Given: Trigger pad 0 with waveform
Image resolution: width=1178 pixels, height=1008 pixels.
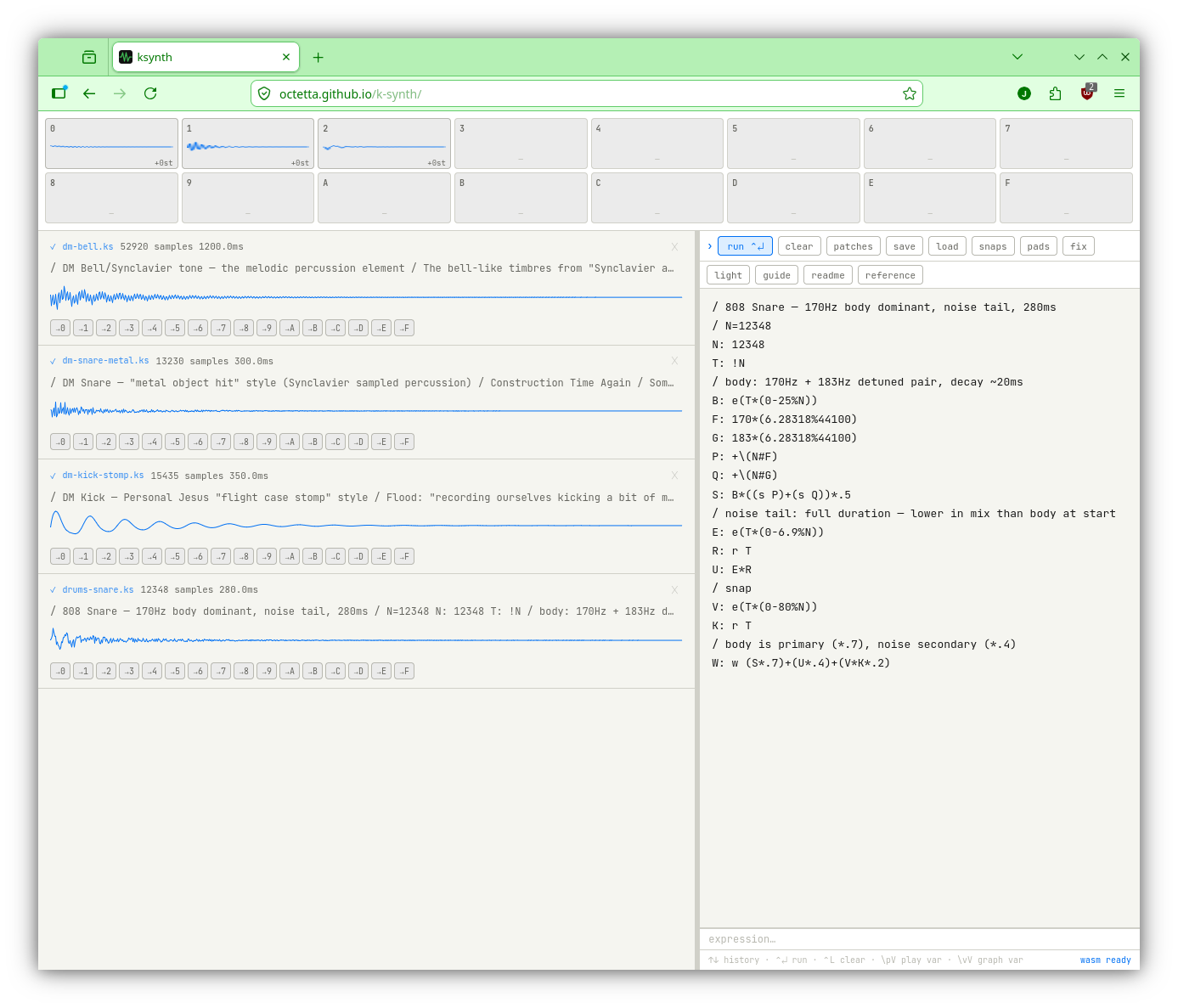Looking at the screenshot, I should point(111,144).
